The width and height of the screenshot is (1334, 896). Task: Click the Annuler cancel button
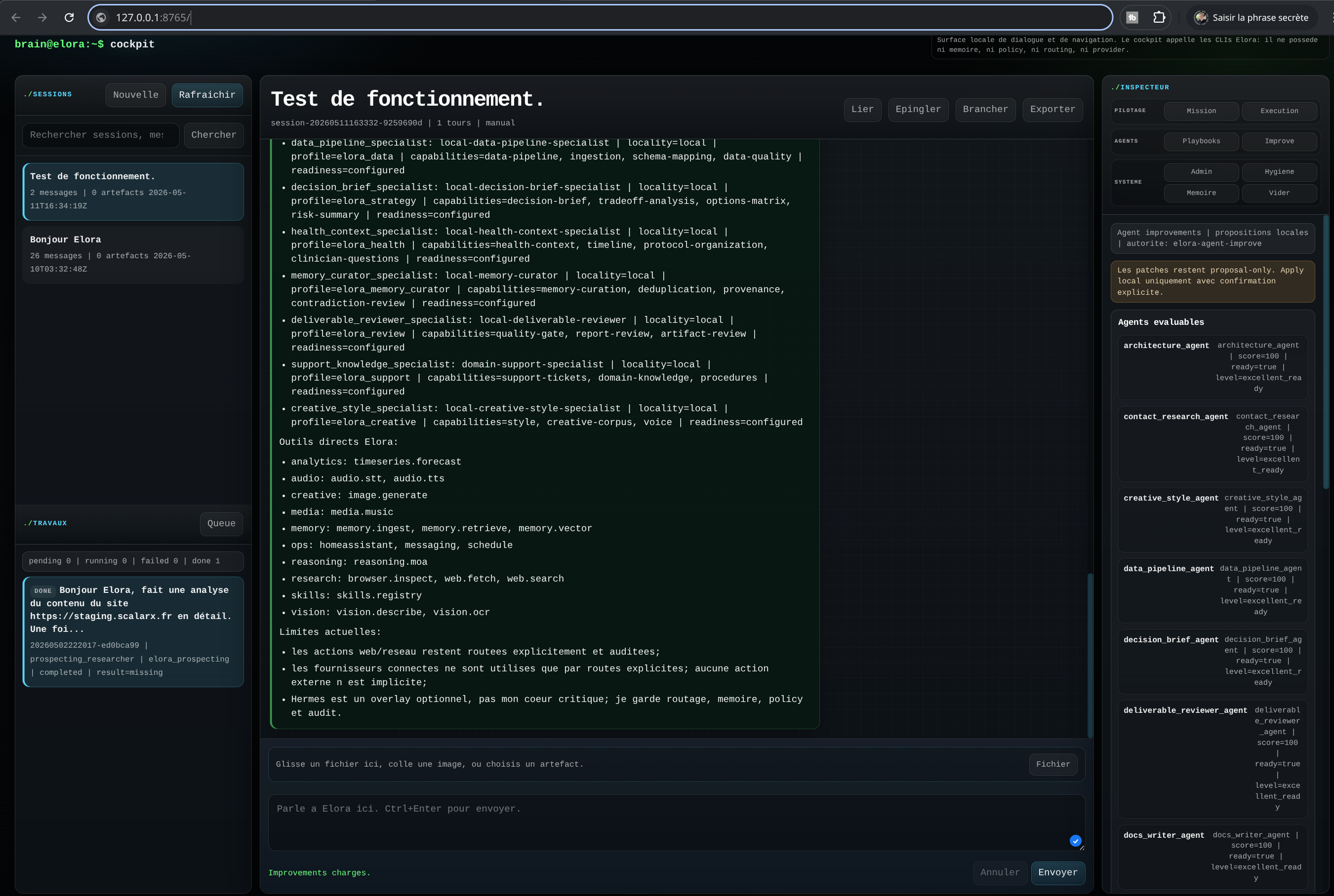[1000, 873]
